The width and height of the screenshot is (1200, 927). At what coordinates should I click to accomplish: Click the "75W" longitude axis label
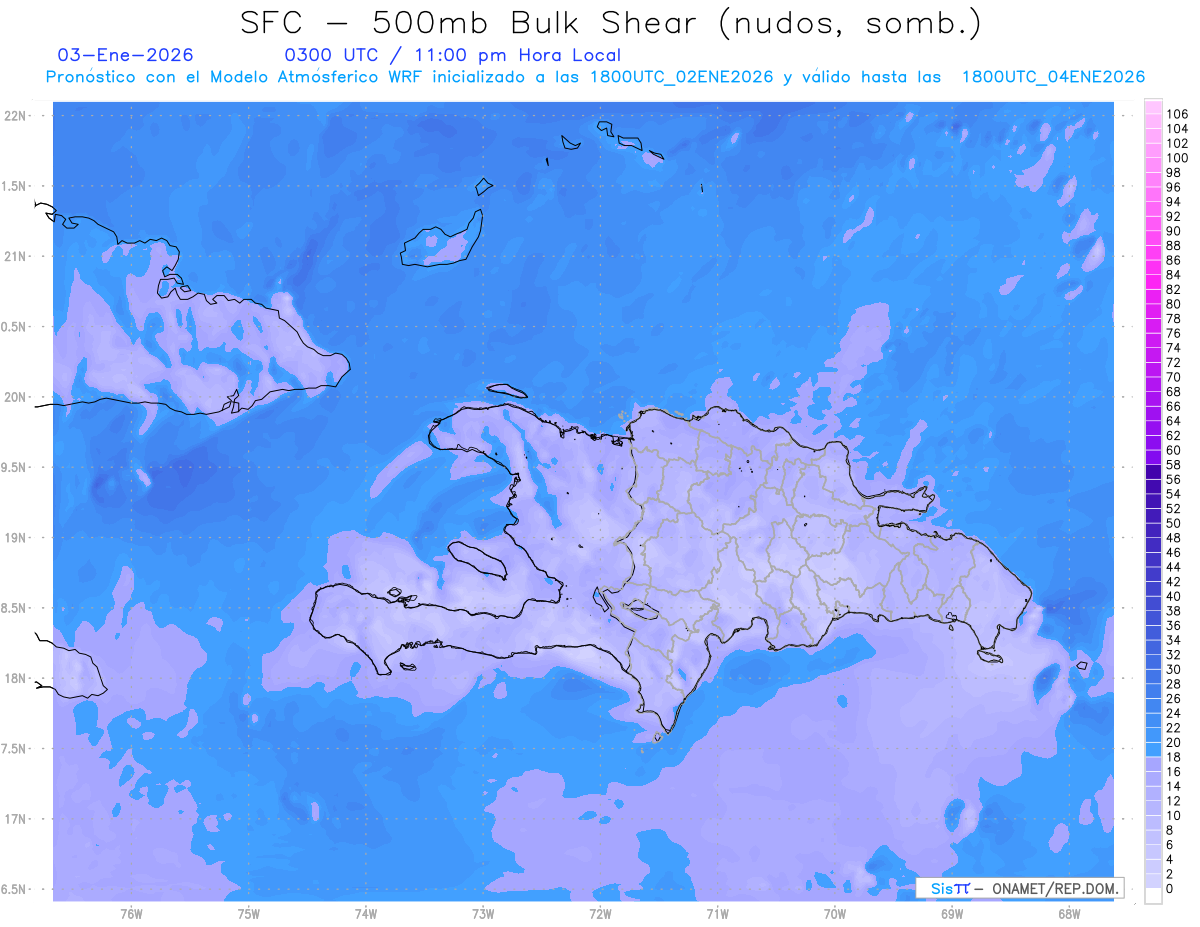[x=249, y=913]
